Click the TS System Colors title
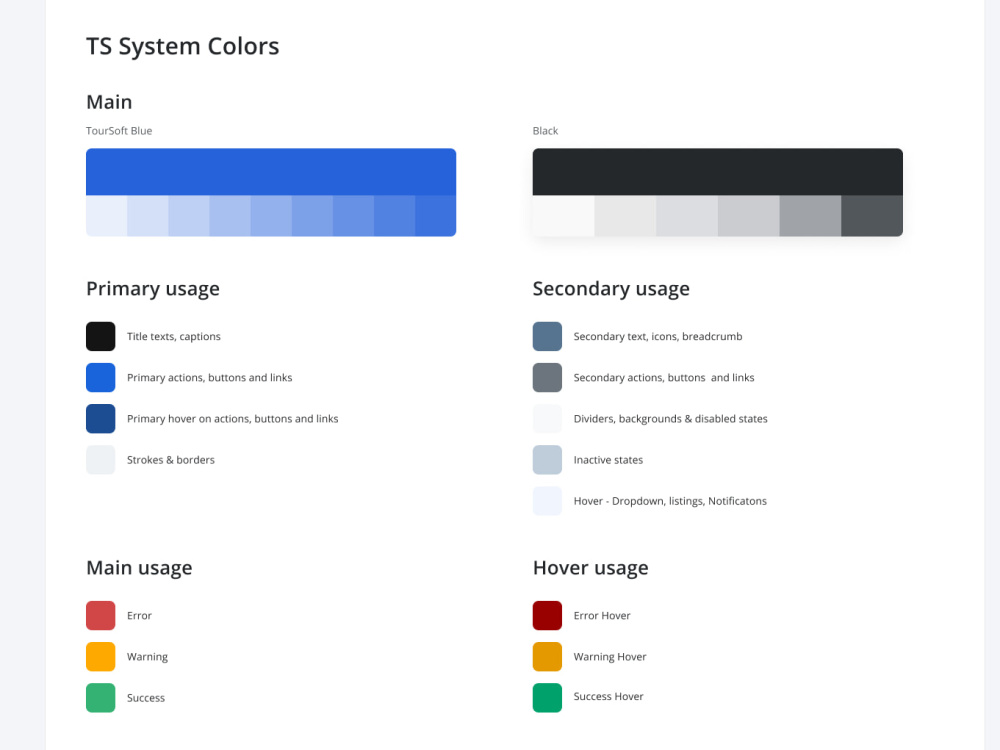 (x=182, y=47)
